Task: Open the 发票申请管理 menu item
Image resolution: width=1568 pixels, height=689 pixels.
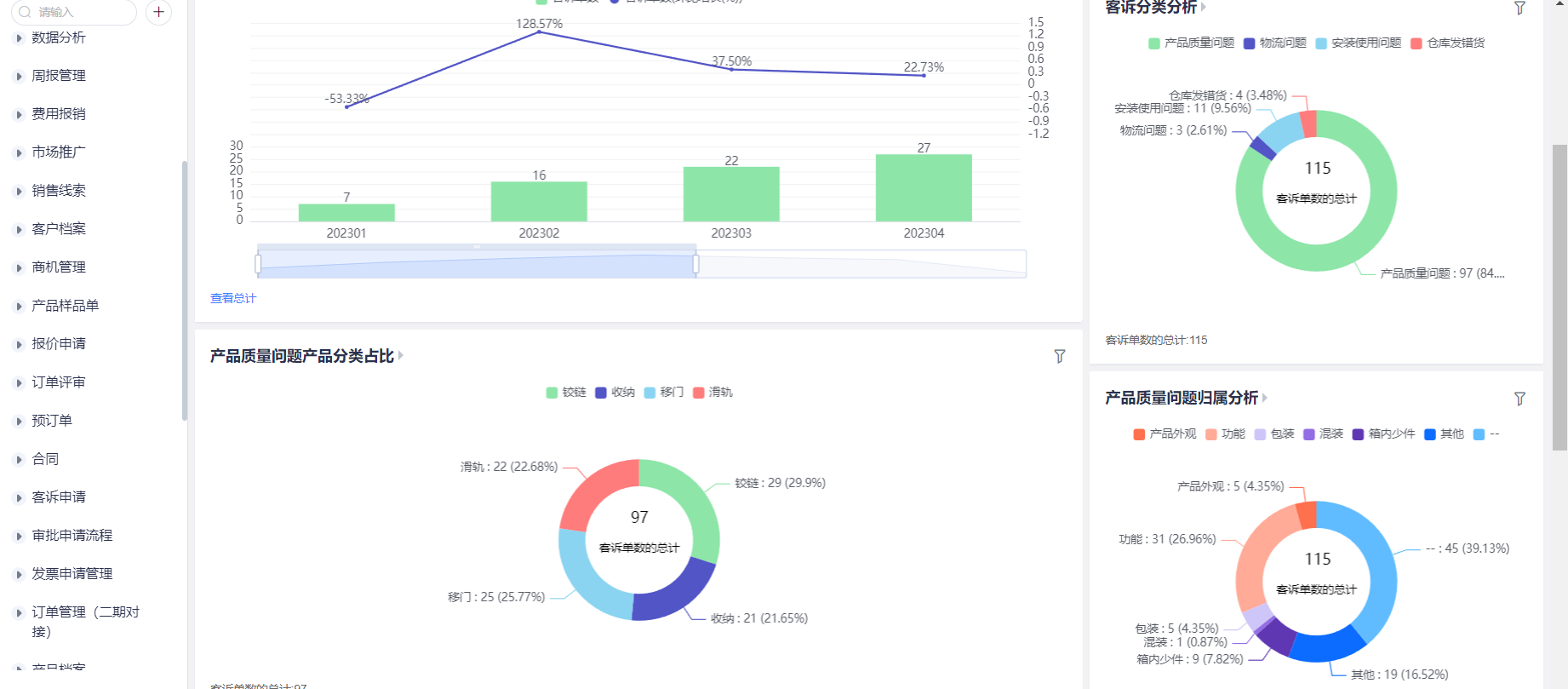Action: click(72, 574)
